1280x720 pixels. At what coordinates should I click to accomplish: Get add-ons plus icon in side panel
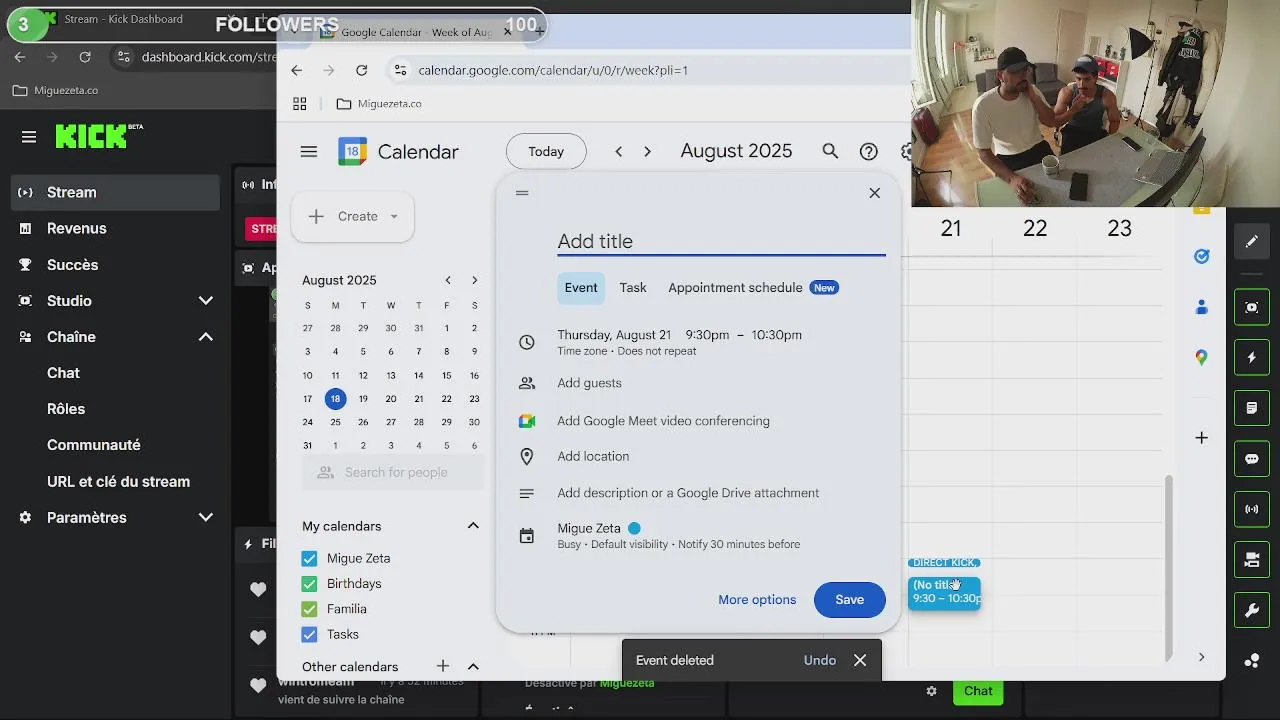(1202, 437)
